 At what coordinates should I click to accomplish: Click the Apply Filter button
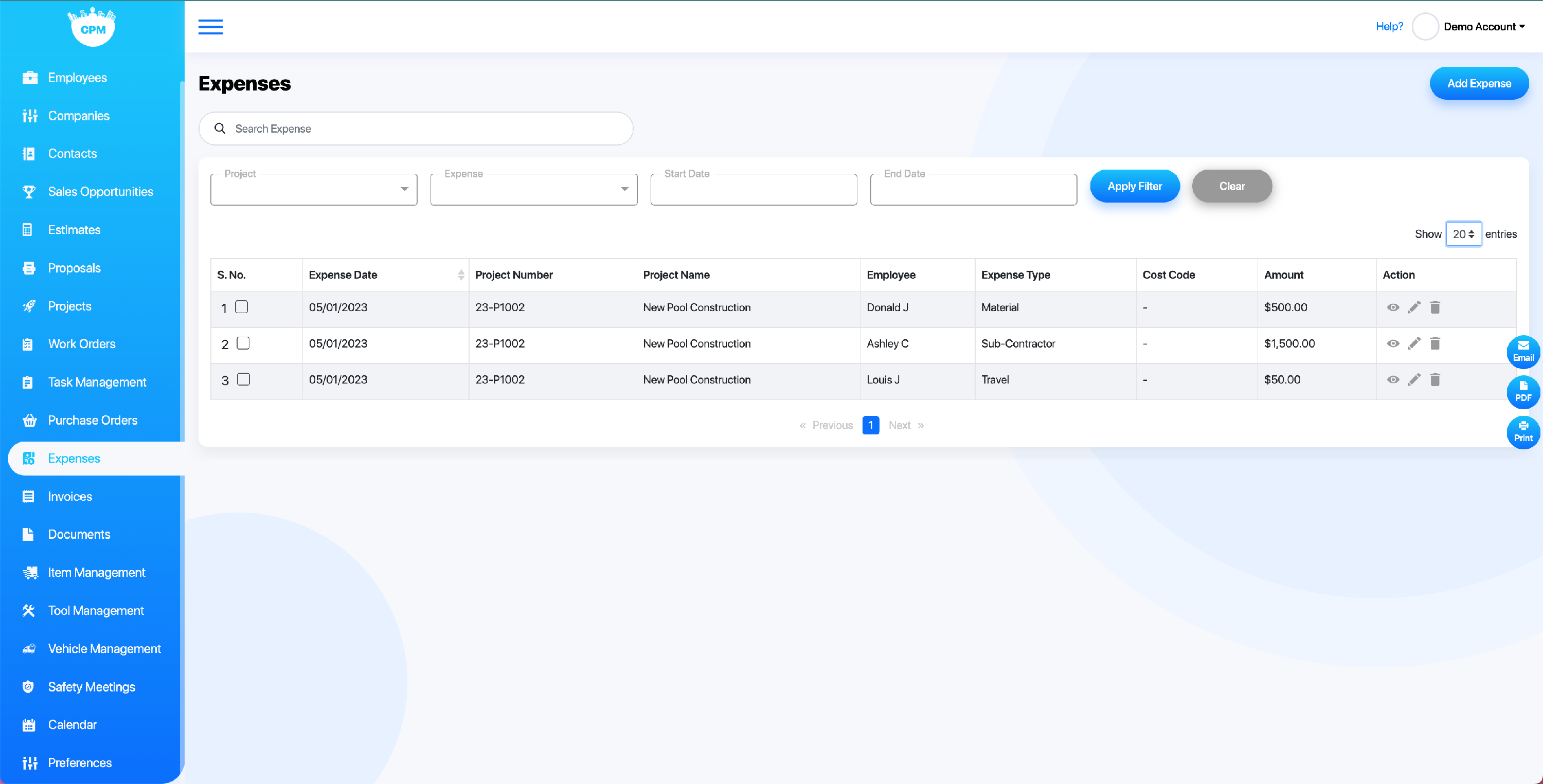[x=1135, y=186]
